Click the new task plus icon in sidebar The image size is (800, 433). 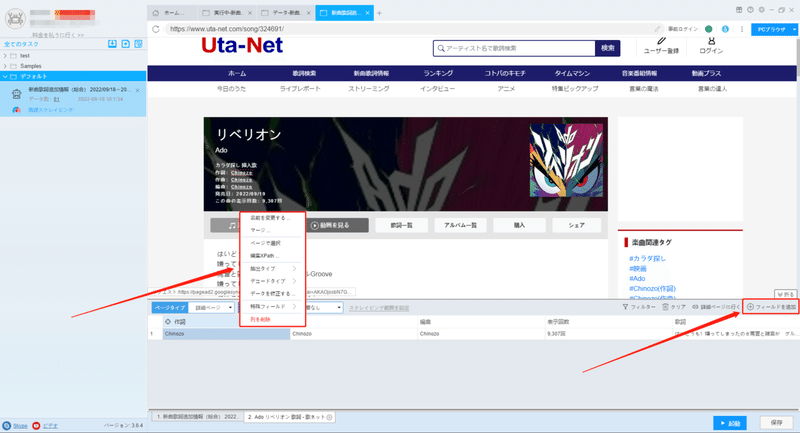126,44
